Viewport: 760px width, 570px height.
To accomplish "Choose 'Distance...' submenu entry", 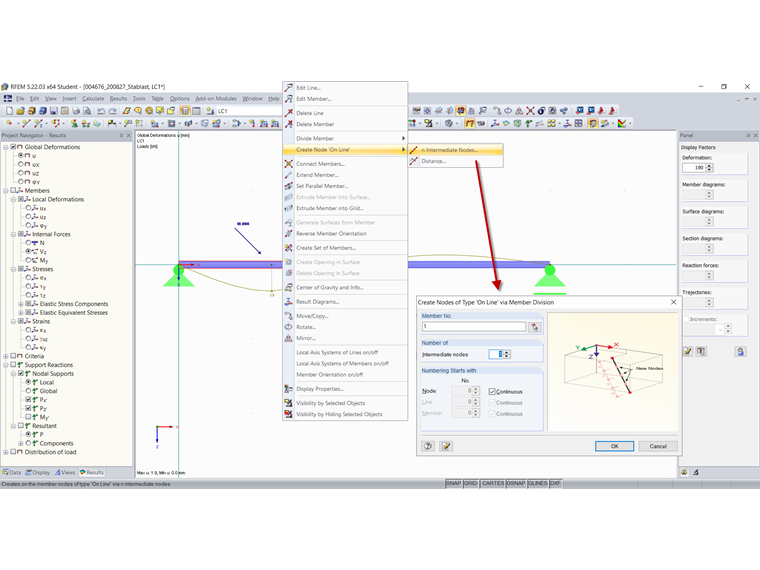I will [456, 161].
